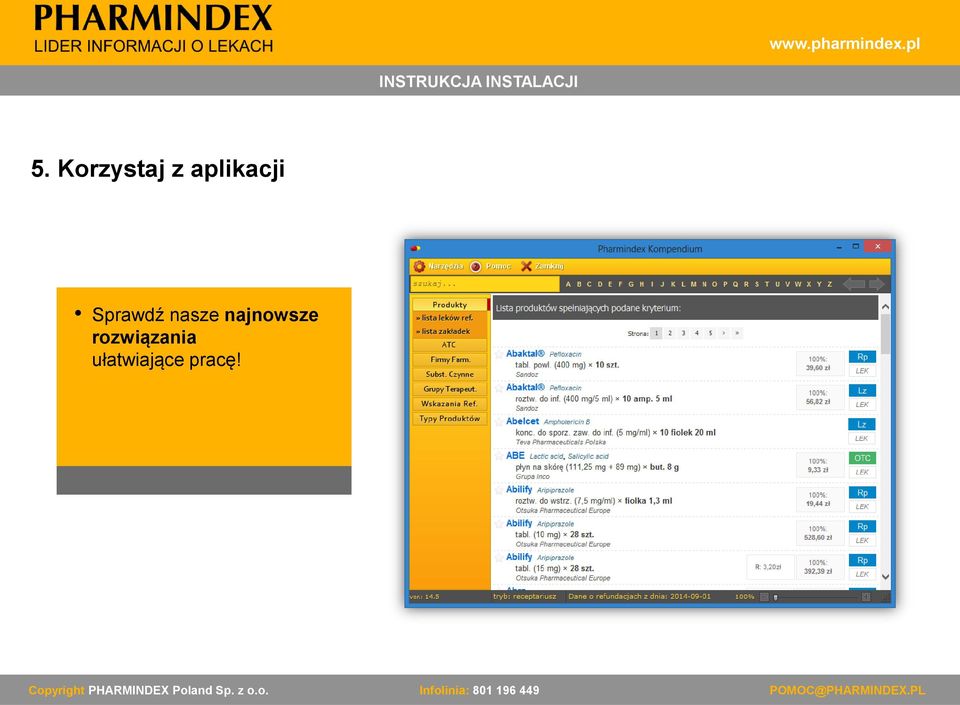Viewport: 960px width, 705px height.
Task: Go to page 2 of results
Action: (x=670, y=334)
